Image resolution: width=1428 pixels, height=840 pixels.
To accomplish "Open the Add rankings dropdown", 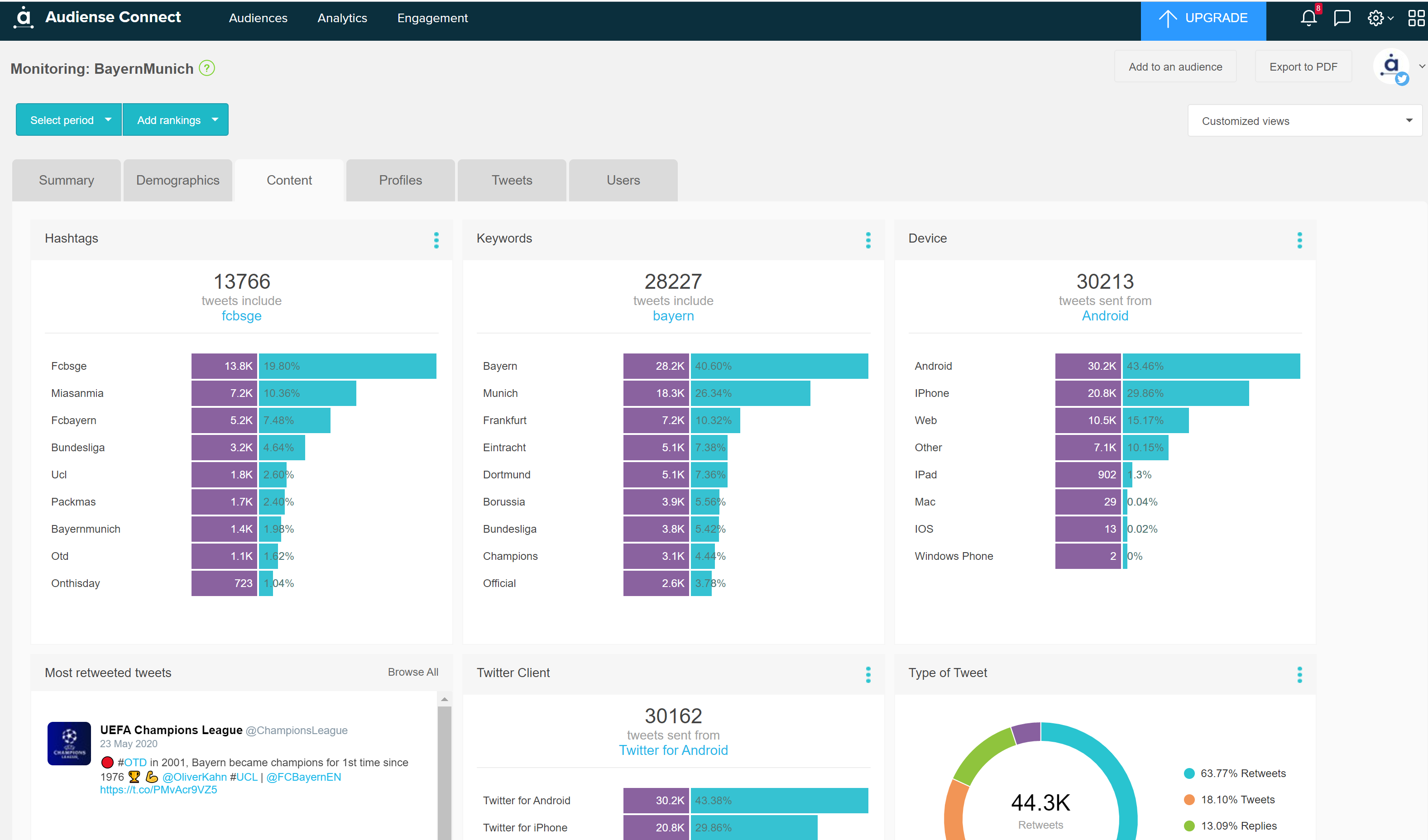I will (176, 119).
